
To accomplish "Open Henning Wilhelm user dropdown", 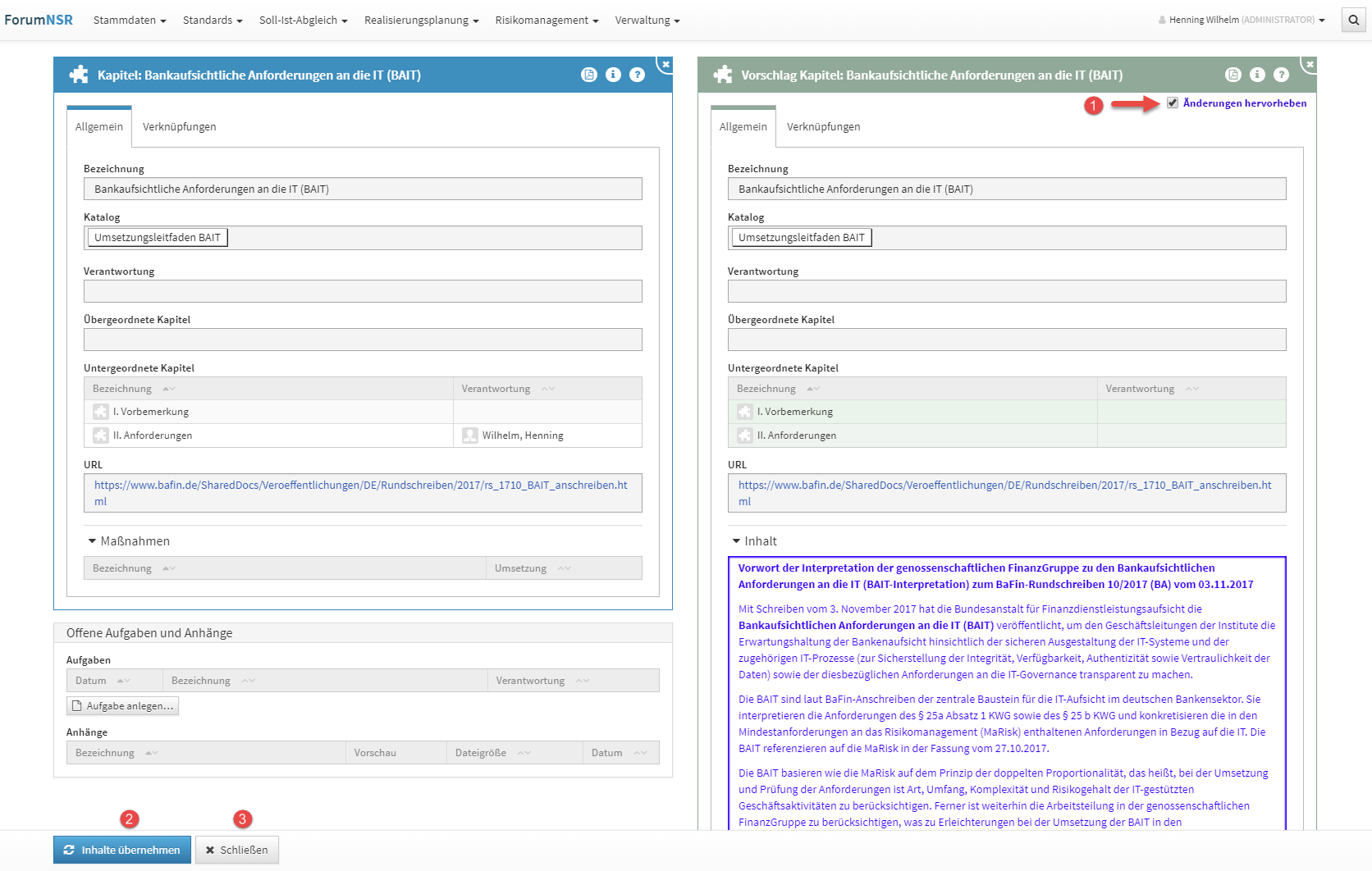I will pos(1242,20).
